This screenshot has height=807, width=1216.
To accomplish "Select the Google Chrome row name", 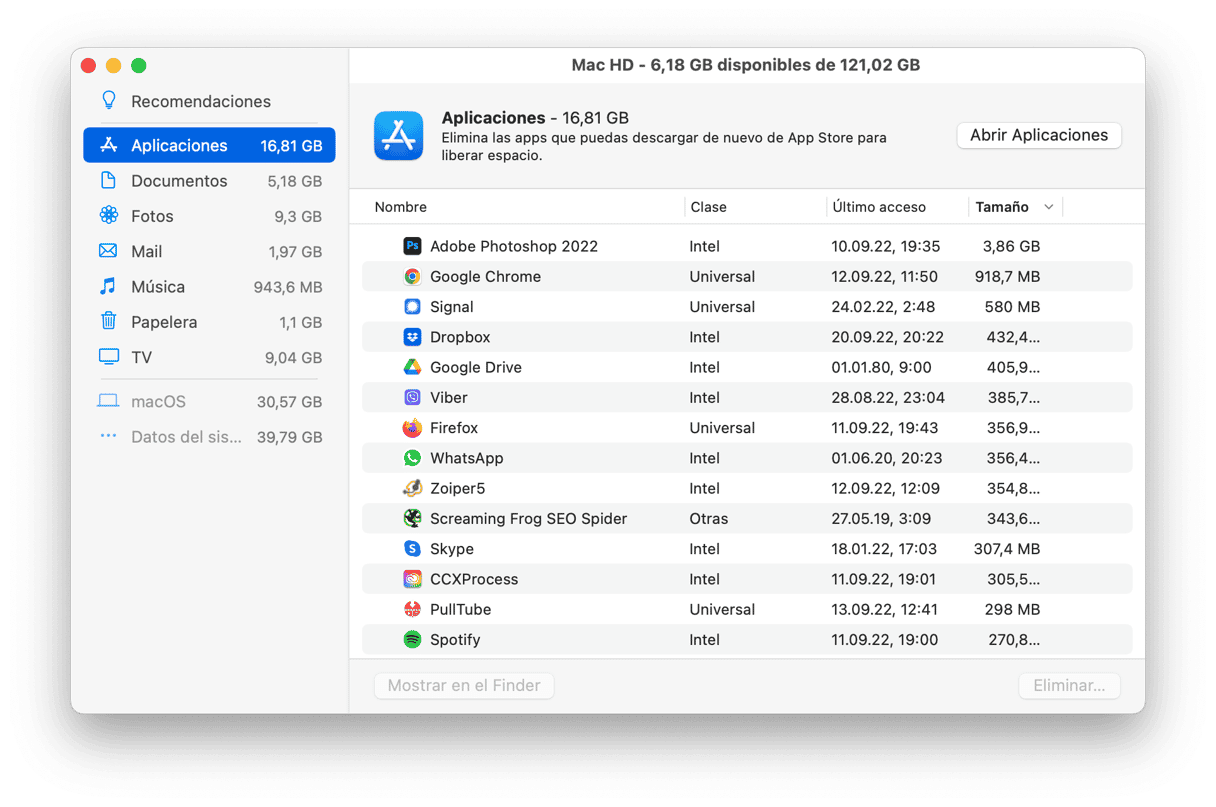I will (485, 277).
